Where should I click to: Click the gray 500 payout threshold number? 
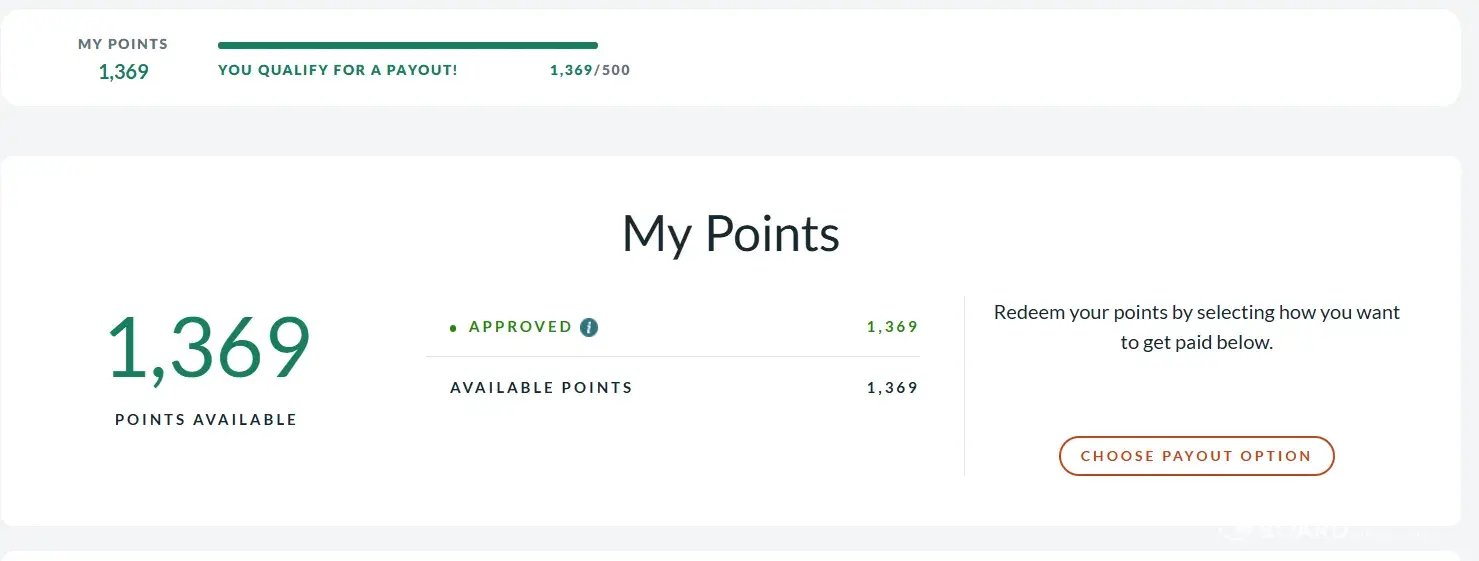click(615, 71)
